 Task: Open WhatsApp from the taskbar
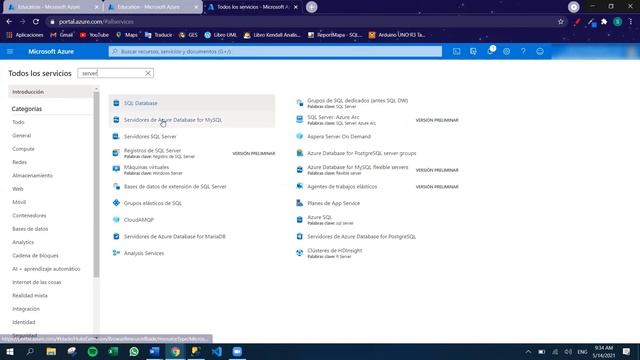pos(134,351)
